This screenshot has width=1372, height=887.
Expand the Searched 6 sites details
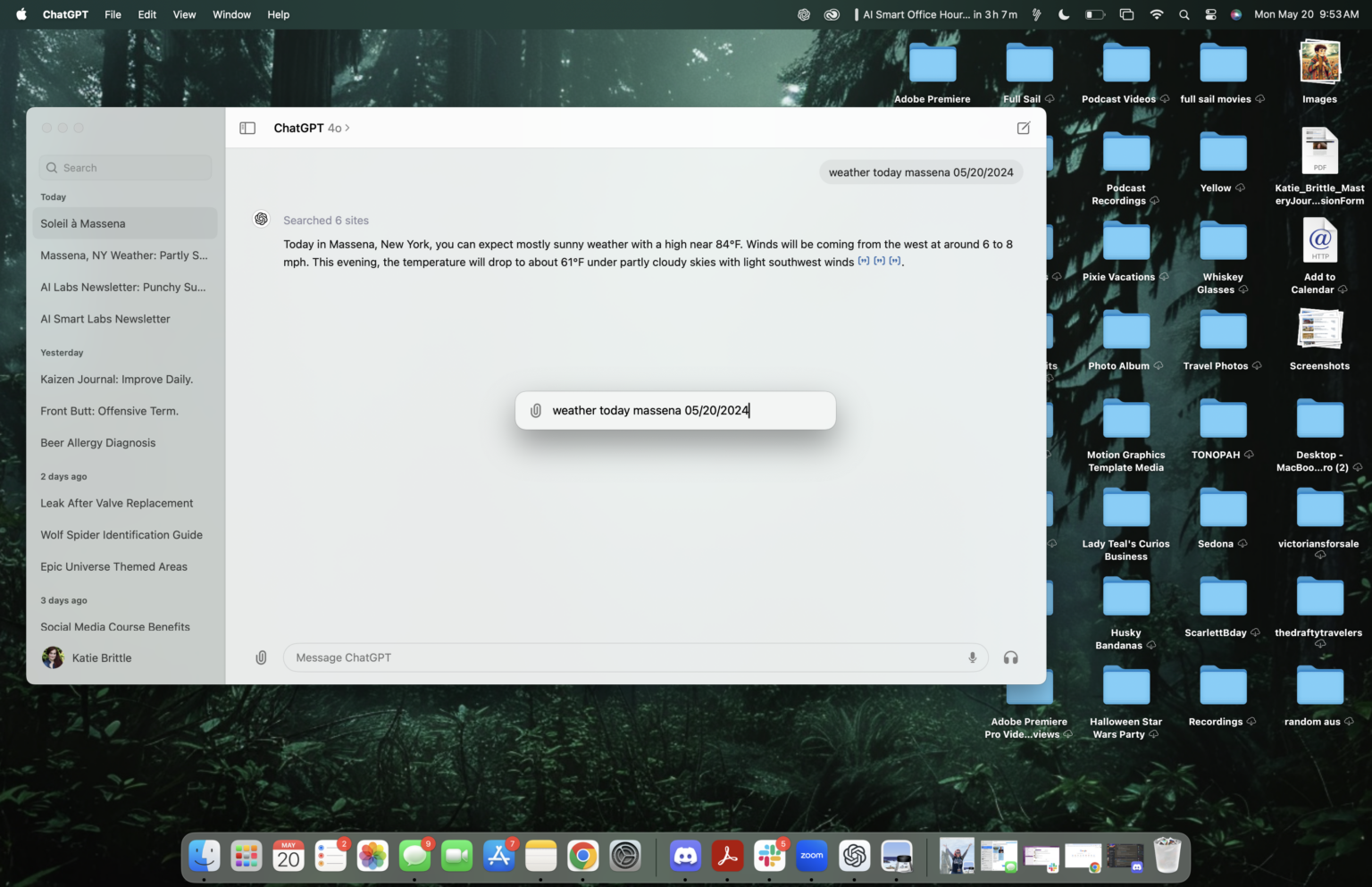pyautogui.click(x=325, y=221)
